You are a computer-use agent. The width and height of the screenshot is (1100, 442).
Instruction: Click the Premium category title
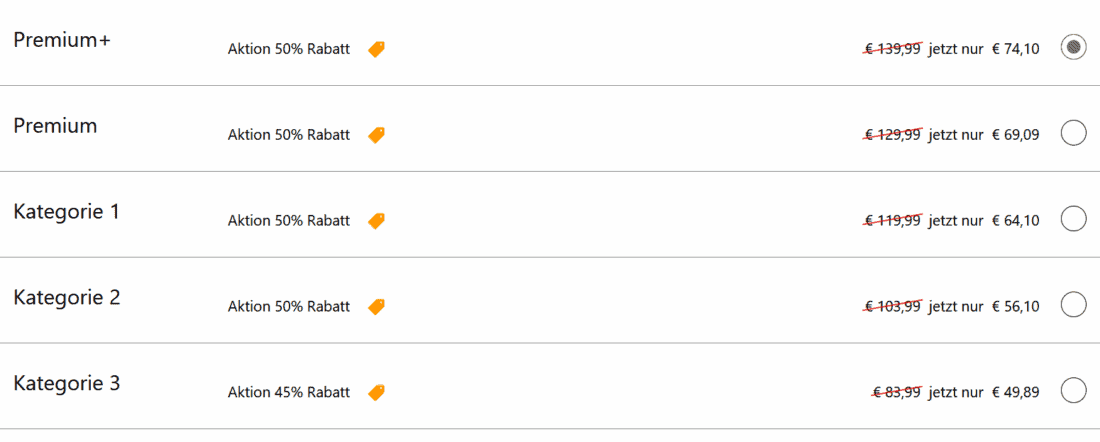pos(55,126)
